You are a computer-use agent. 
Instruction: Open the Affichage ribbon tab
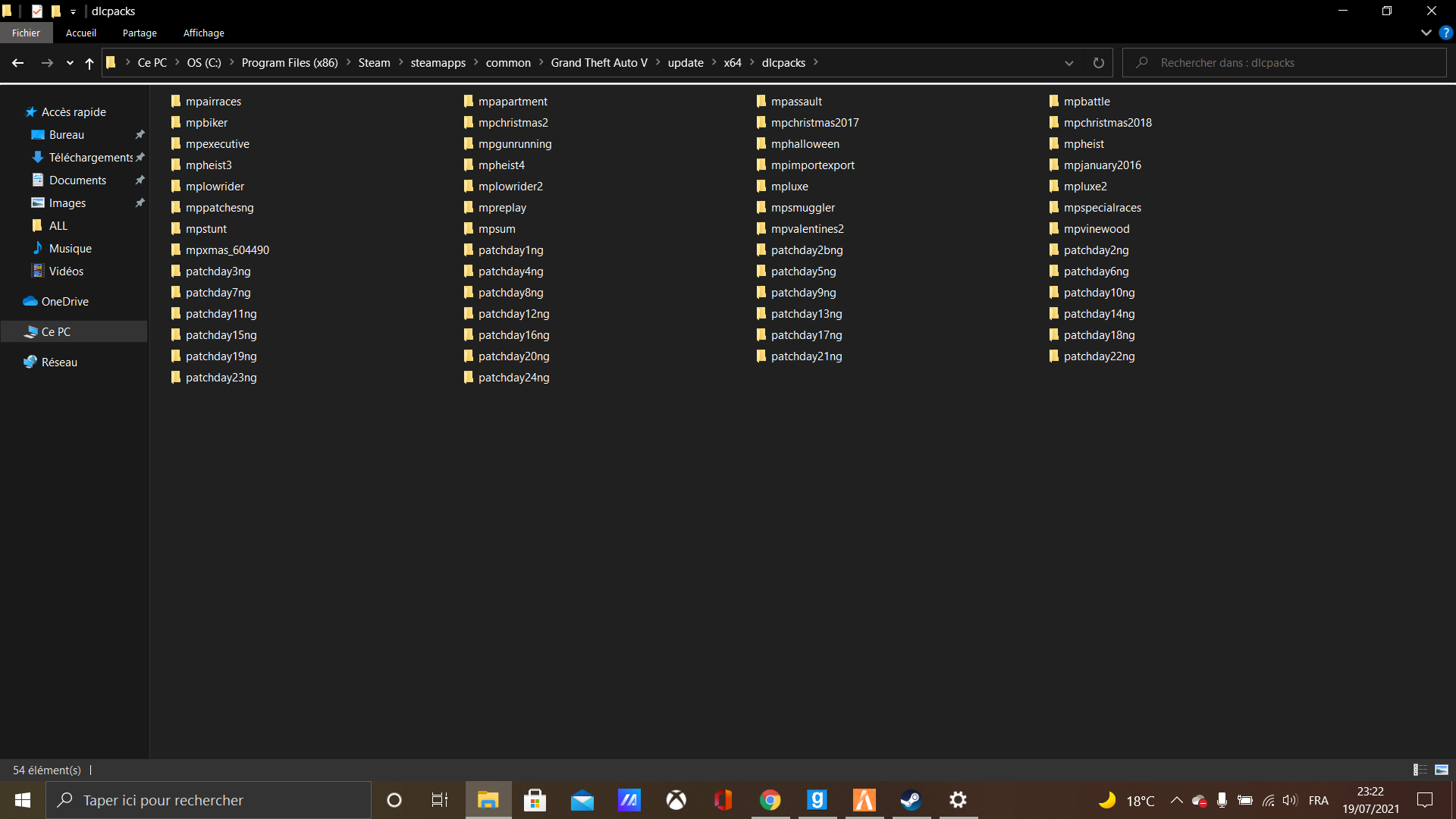click(x=203, y=33)
